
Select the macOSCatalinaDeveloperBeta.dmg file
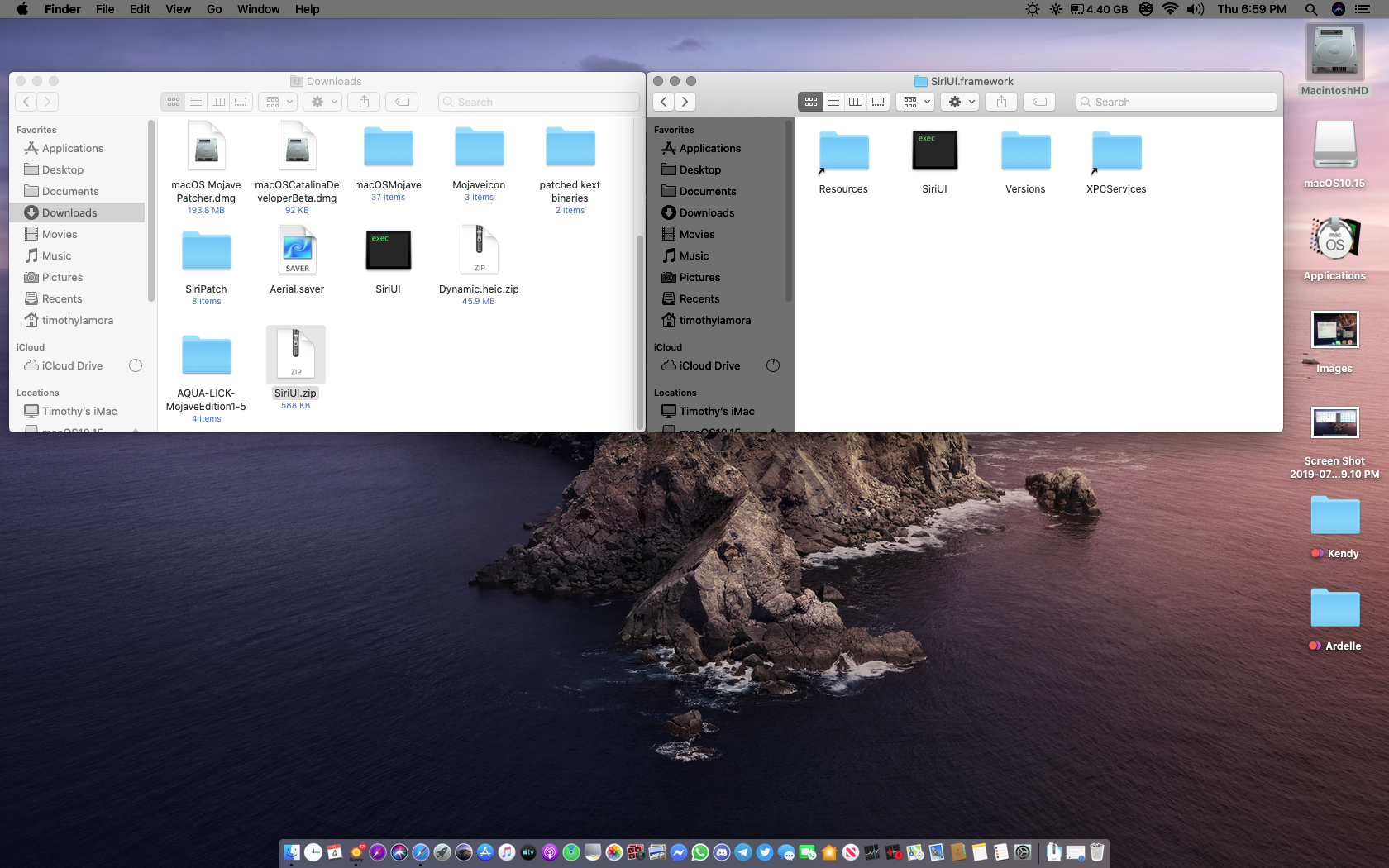(x=297, y=147)
